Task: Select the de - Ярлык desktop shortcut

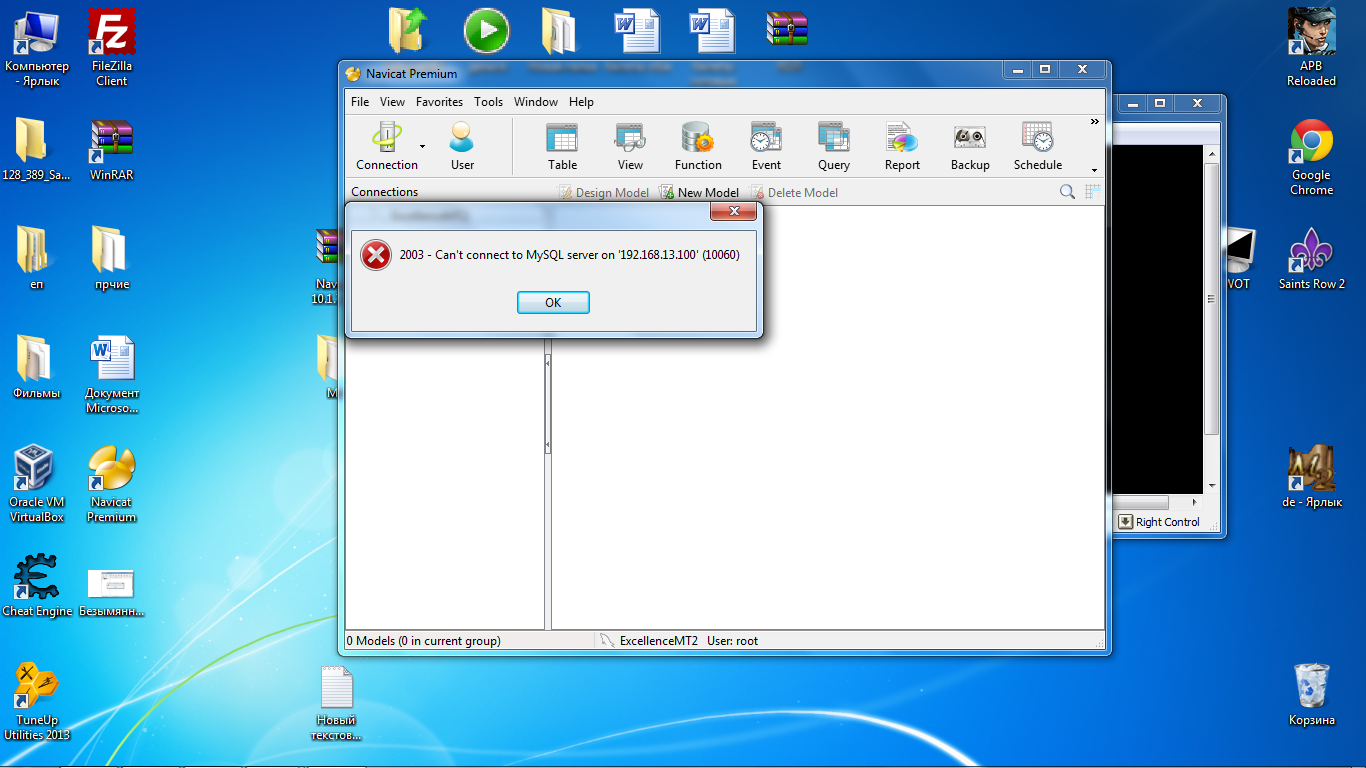Action: pyautogui.click(x=1311, y=476)
